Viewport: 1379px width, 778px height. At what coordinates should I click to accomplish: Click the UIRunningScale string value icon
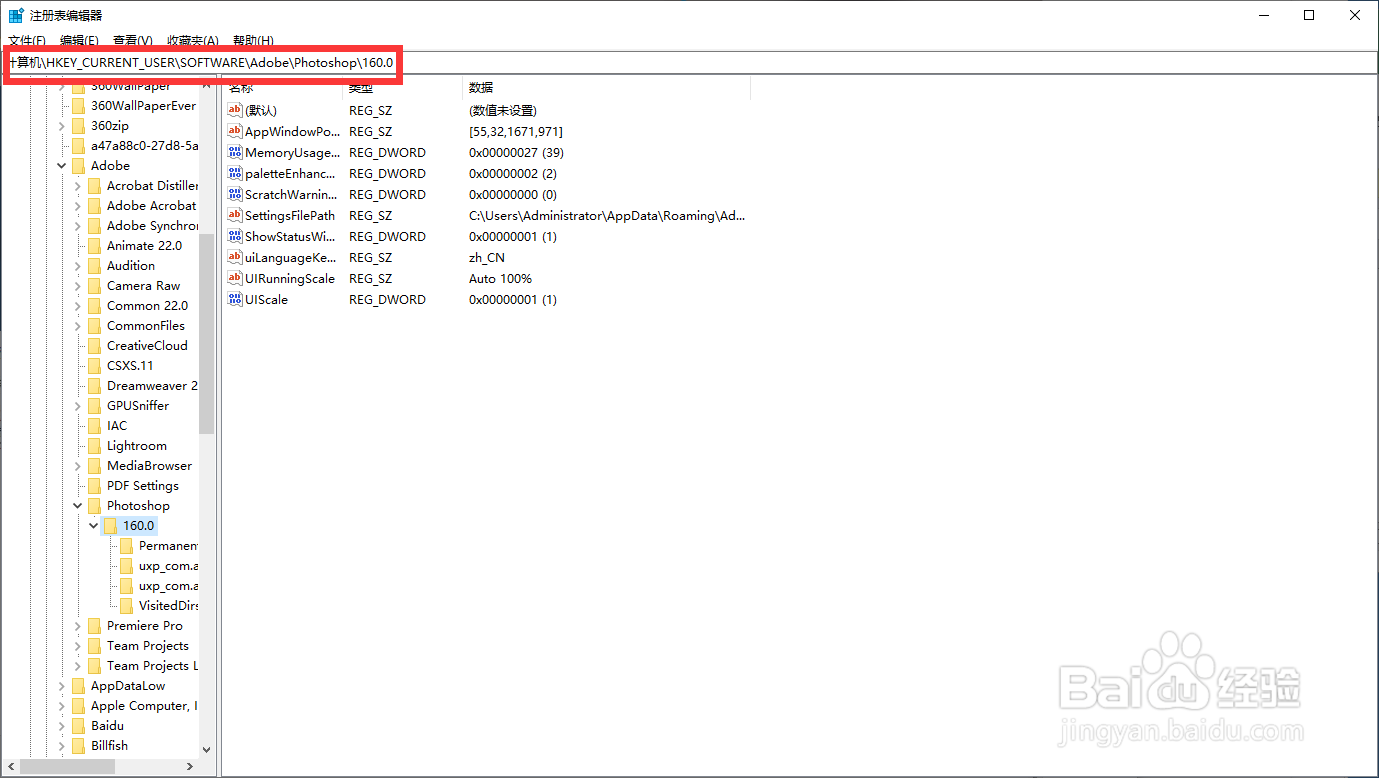tap(235, 279)
